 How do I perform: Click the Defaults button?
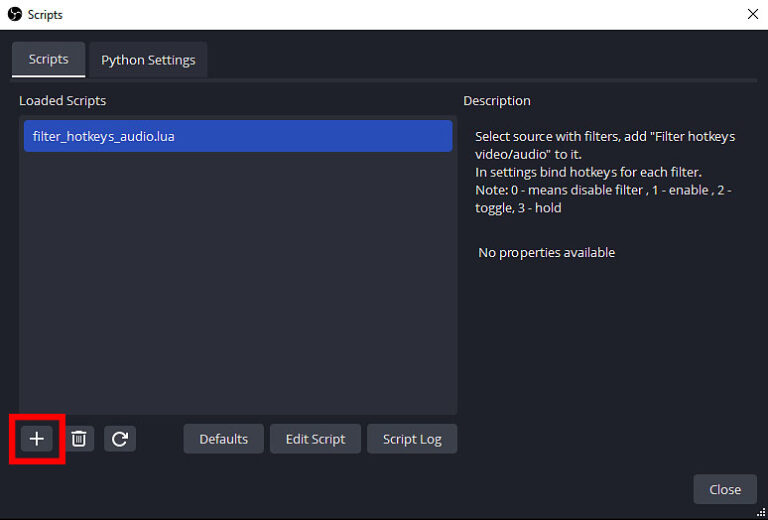click(x=223, y=439)
